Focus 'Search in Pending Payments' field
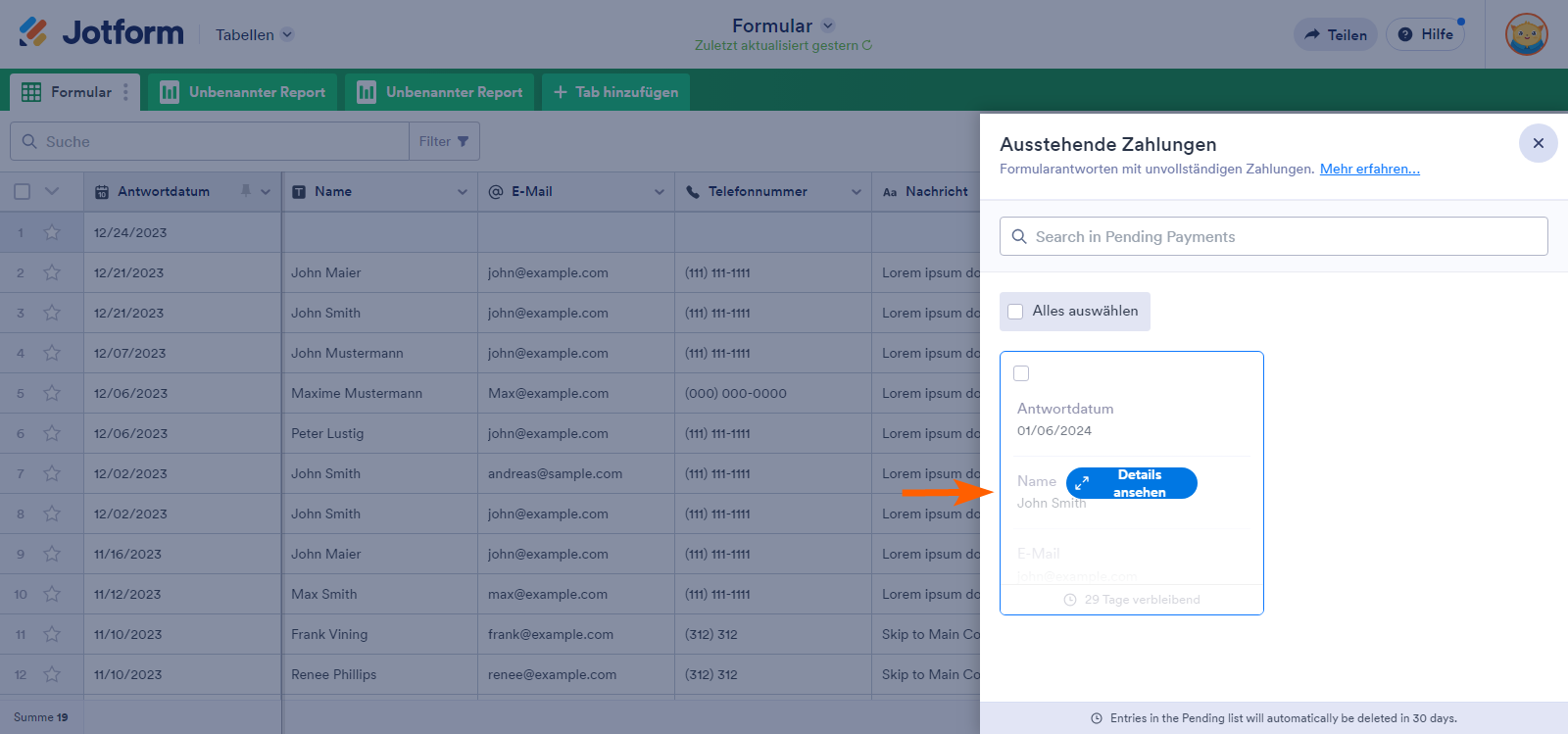 coord(1274,236)
